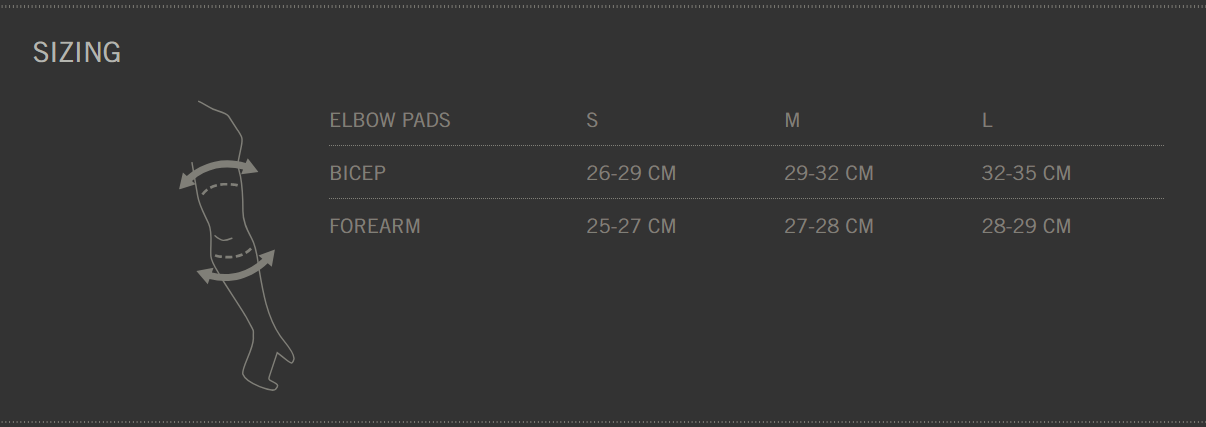Click the 26-29 CM bicep value

click(631, 173)
